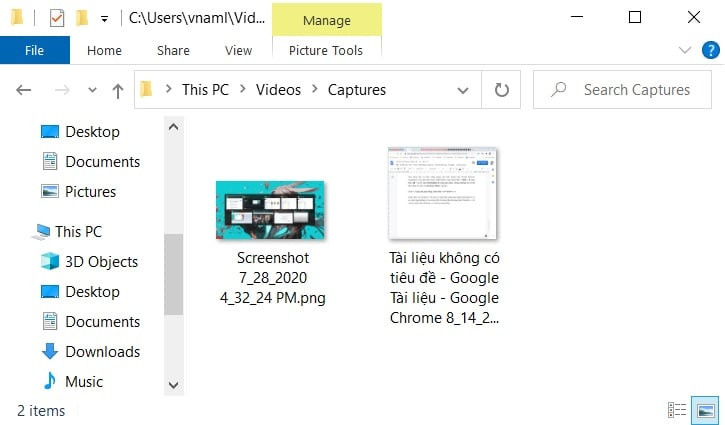Open Help with the question mark icon
This screenshot has width=725, height=425.
(709, 50)
